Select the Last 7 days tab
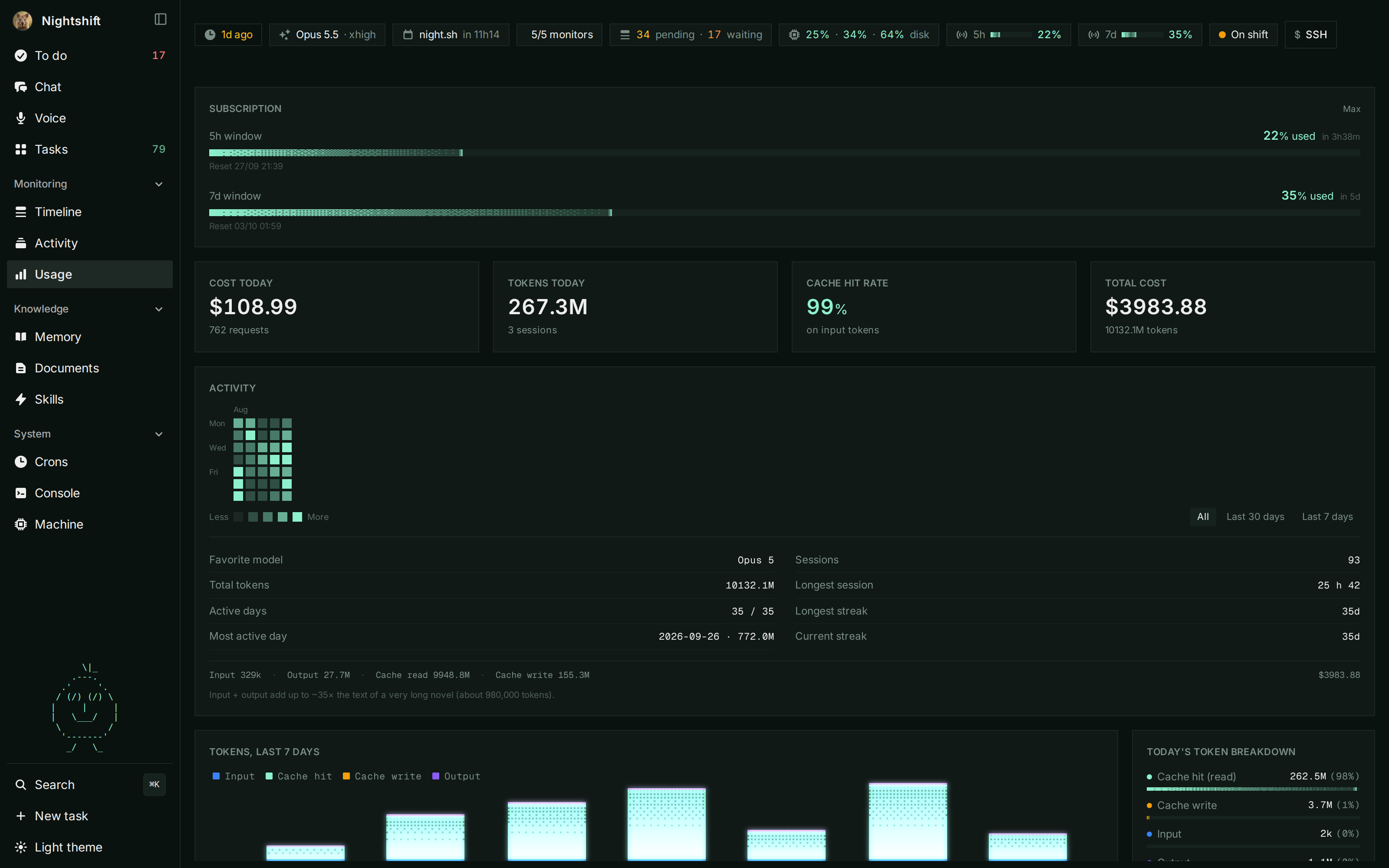Viewport: 1389px width, 868px height. 1327,516
